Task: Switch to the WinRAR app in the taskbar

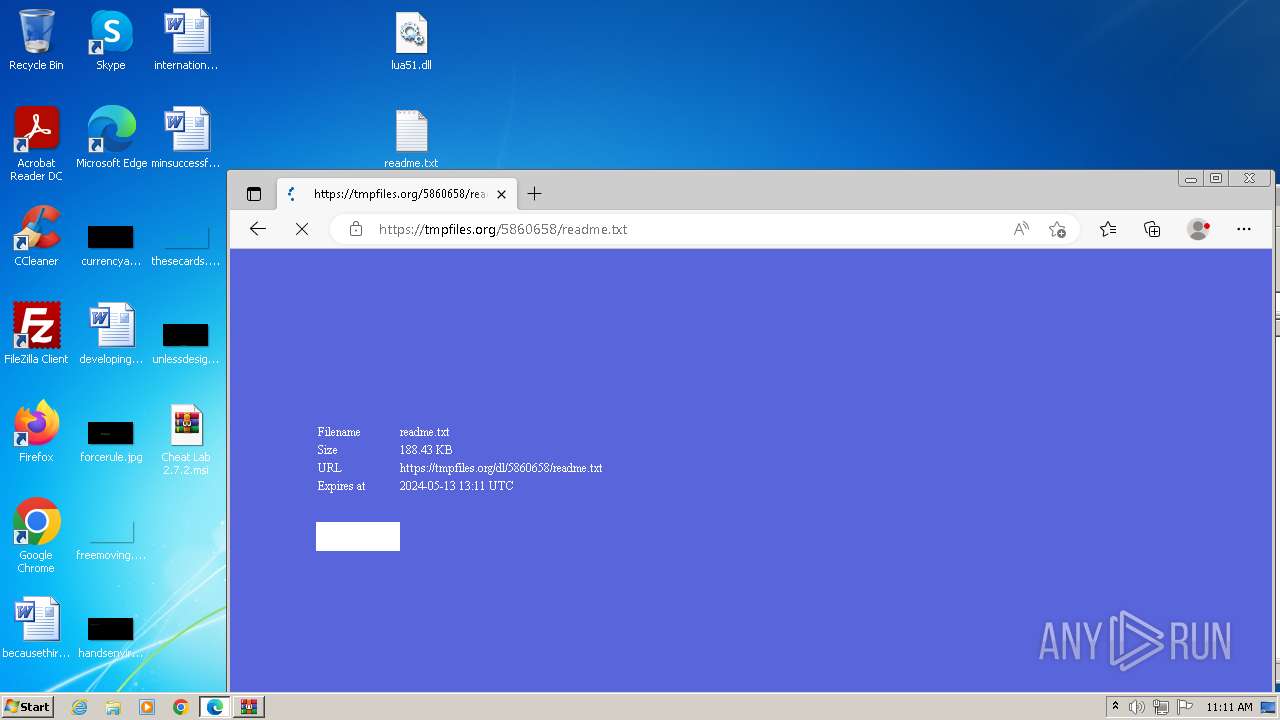Action: [249, 707]
